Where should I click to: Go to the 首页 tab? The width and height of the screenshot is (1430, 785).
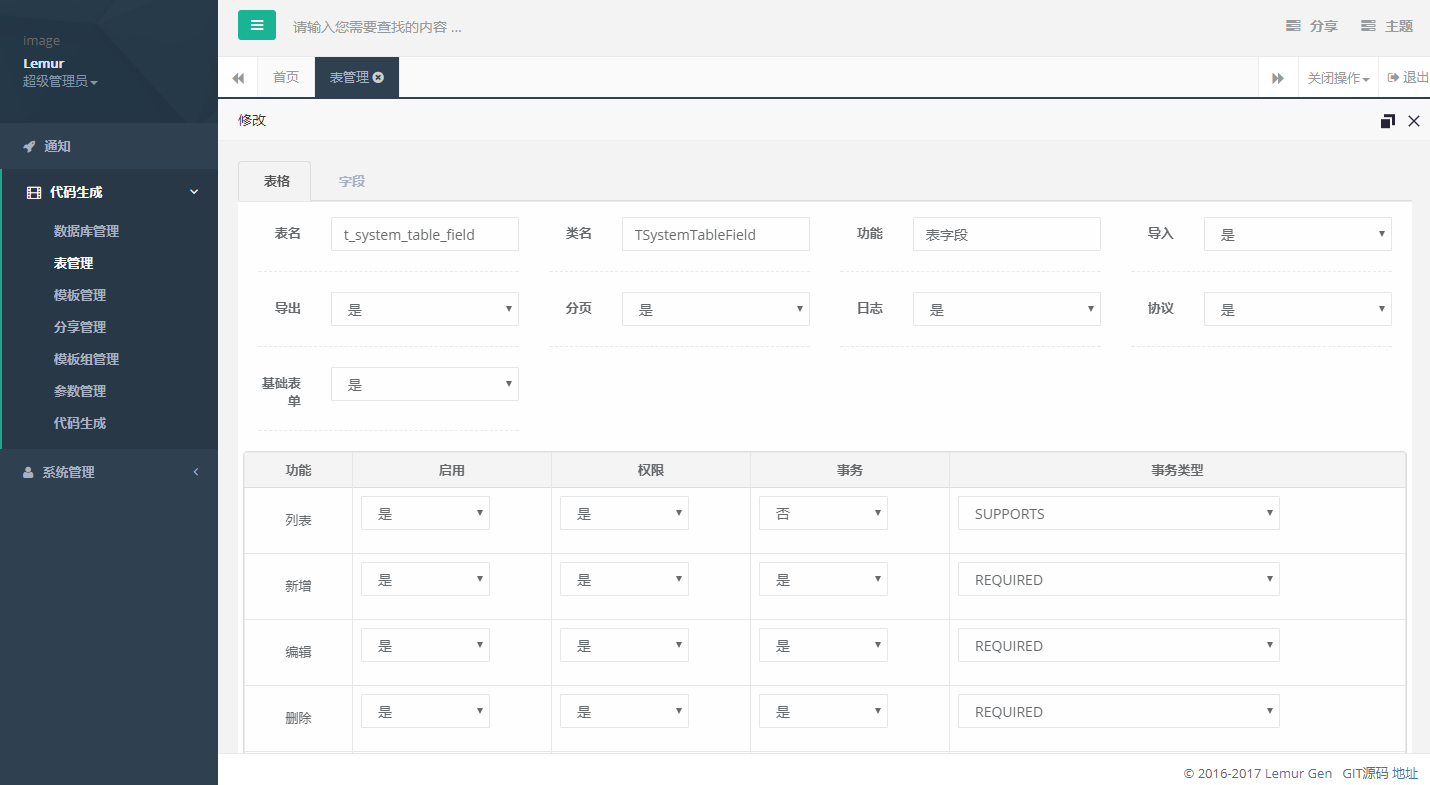286,77
